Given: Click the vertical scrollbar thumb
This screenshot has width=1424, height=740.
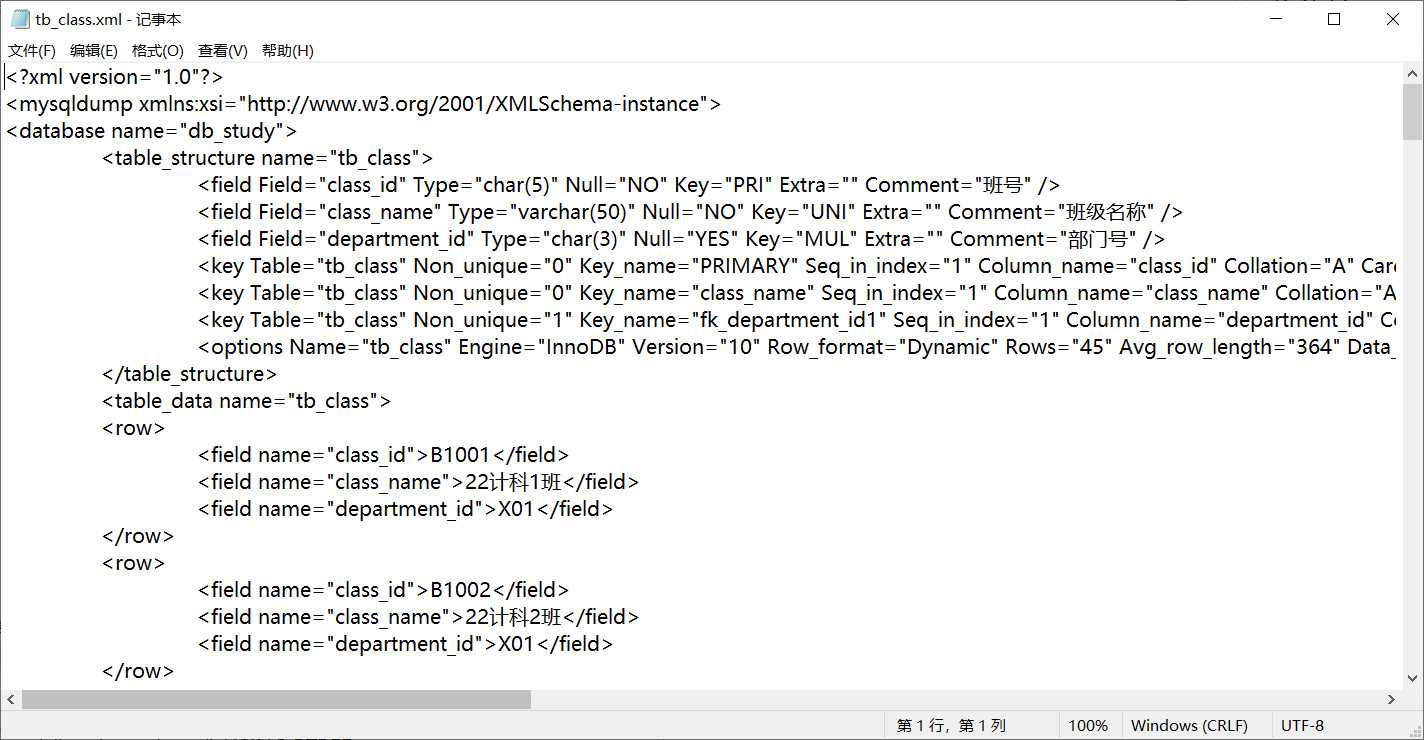Looking at the screenshot, I should pyautogui.click(x=1411, y=112).
